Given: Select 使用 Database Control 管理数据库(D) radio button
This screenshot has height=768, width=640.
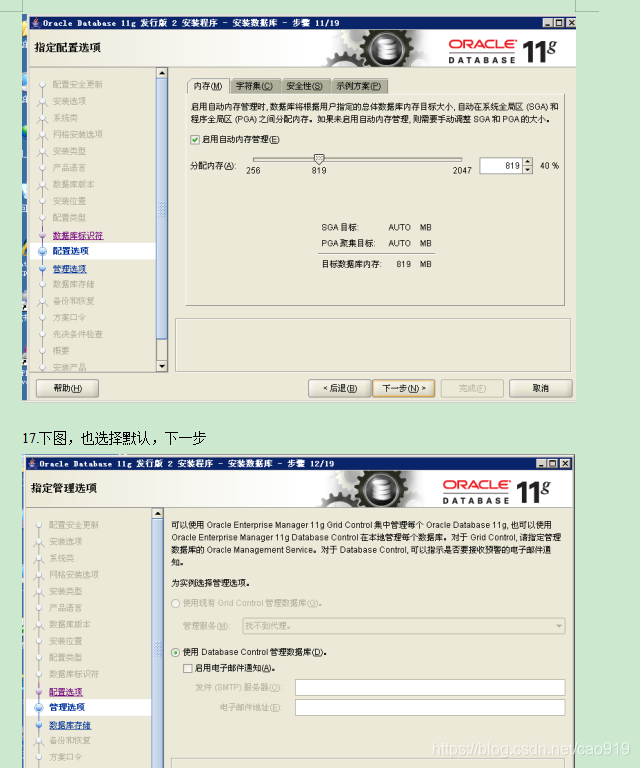Looking at the screenshot, I should pos(175,652).
